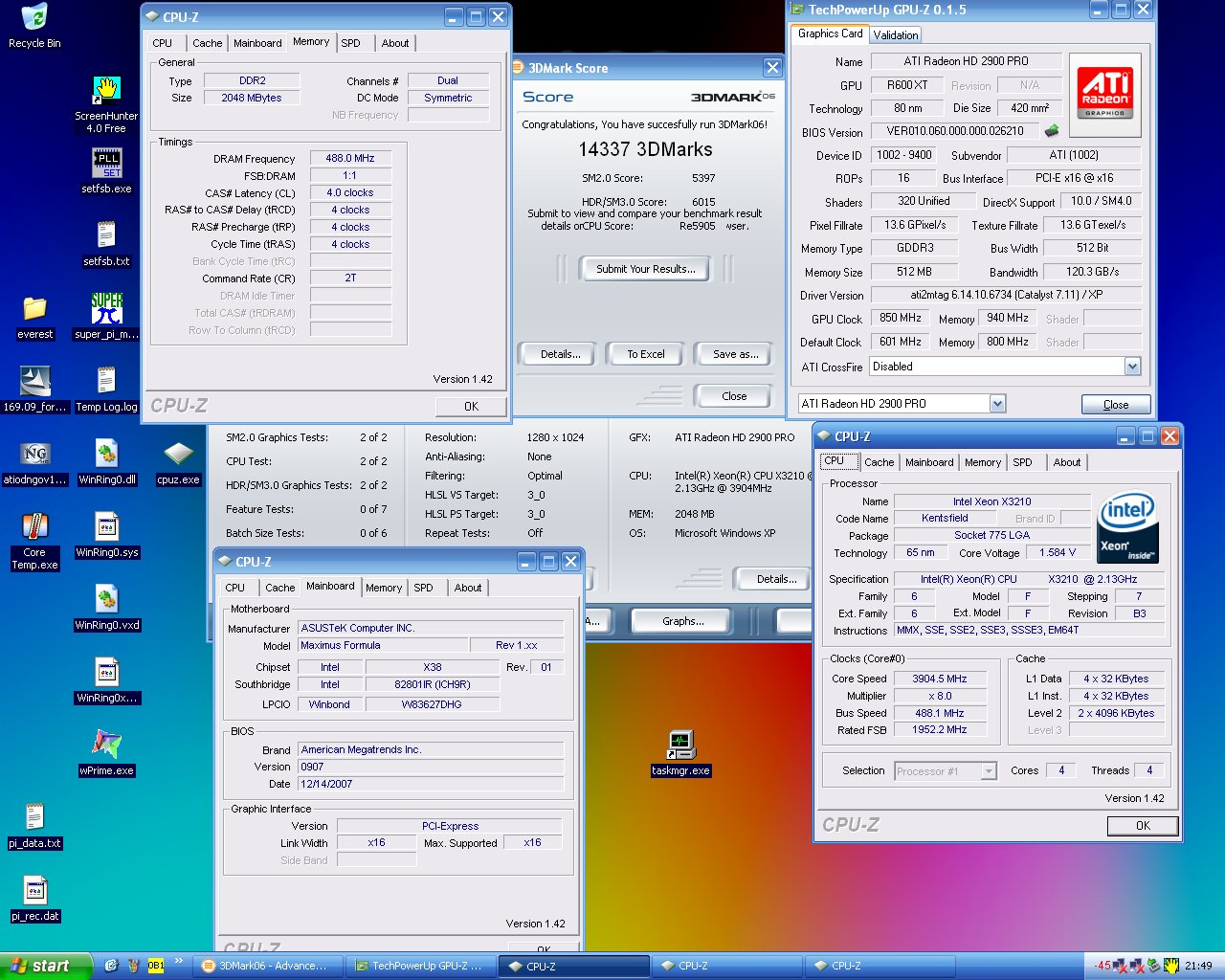
Task: Click OK in the Intel Xeon CPU-Z window
Action: click(x=1143, y=825)
